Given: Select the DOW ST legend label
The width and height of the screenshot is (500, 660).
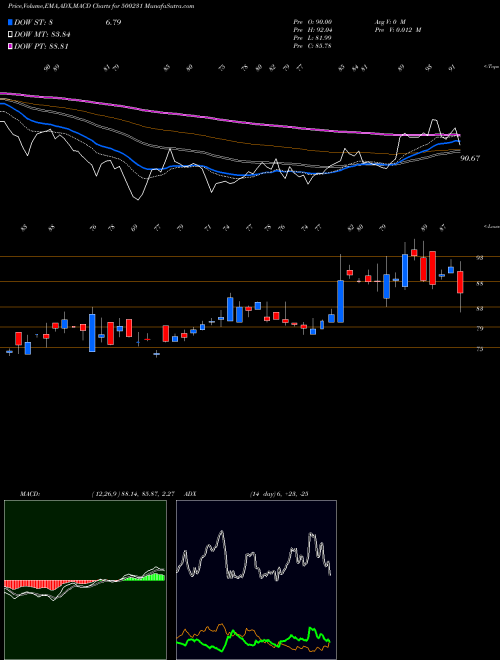Looking at the screenshot, I should [x=33, y=23].
